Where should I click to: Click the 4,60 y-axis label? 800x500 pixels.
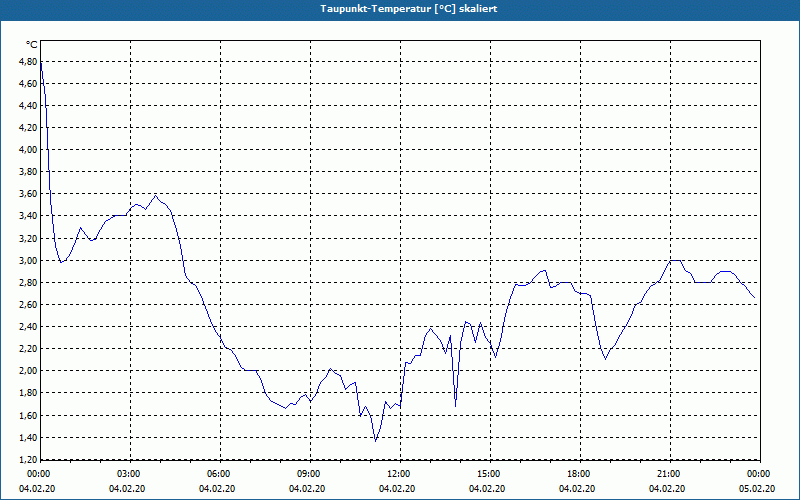click(28, 83)
